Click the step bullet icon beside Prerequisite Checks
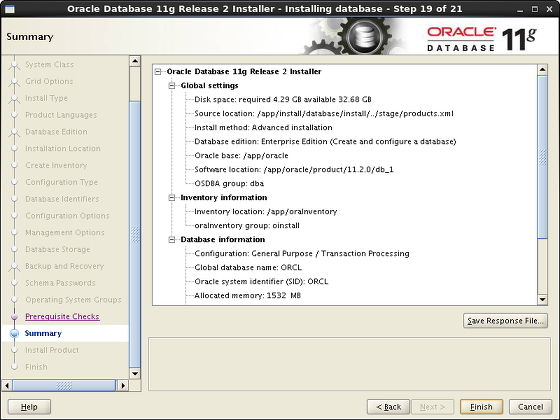 14,316
